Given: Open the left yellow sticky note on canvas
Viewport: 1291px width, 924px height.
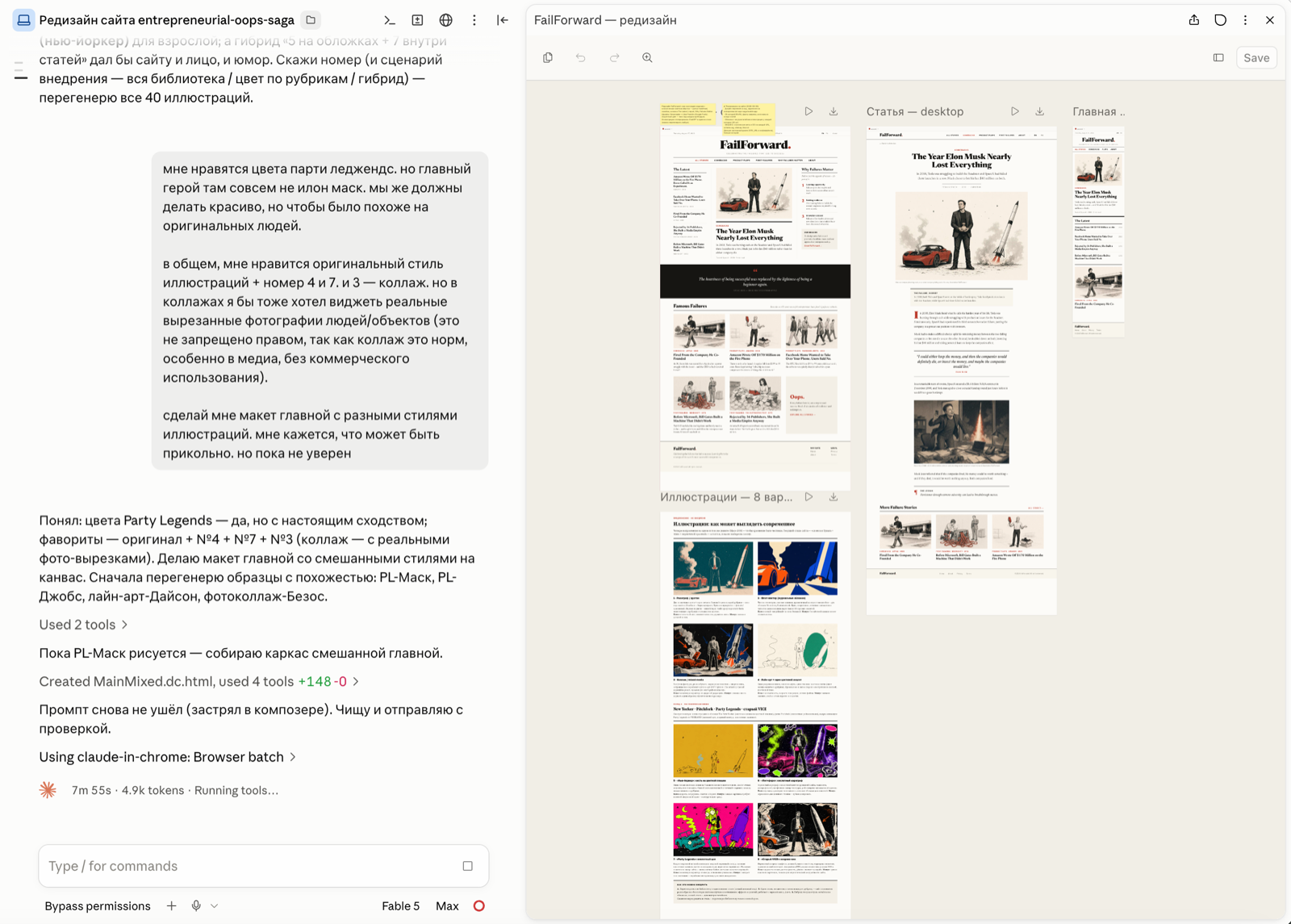Looking at the screenshot, I should (687, 115).
